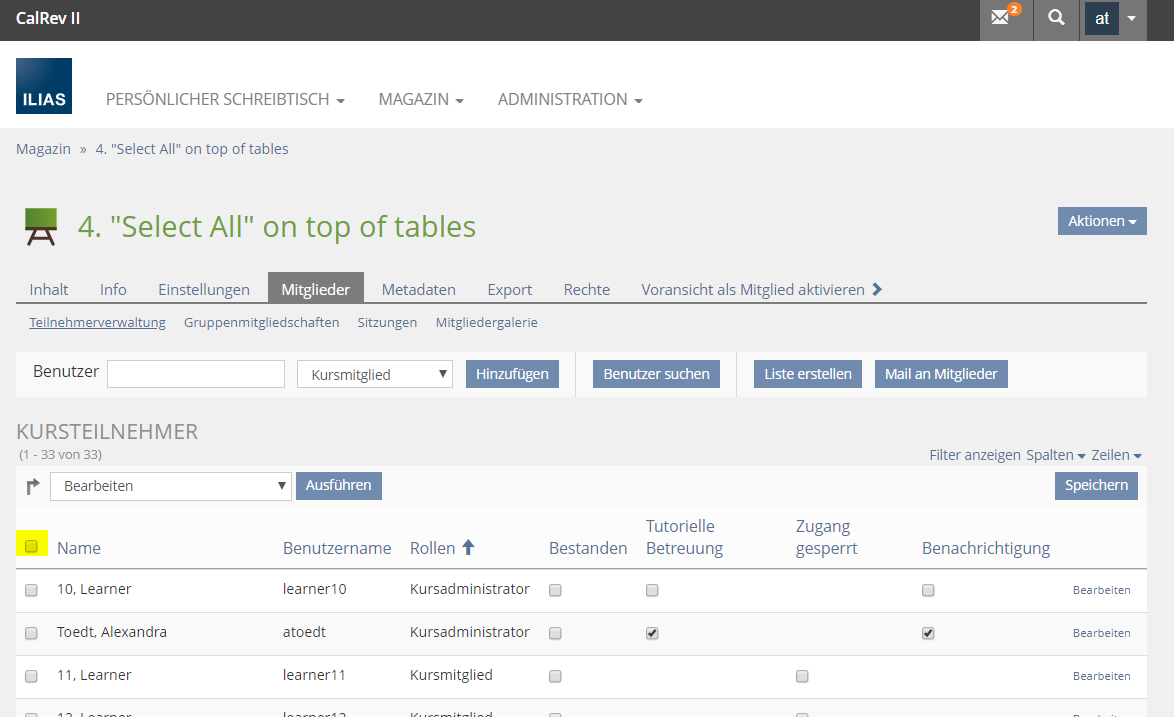1174x717 pixels.
Task: Toggle the select-all checkbox in header
Action: point(31,546)
